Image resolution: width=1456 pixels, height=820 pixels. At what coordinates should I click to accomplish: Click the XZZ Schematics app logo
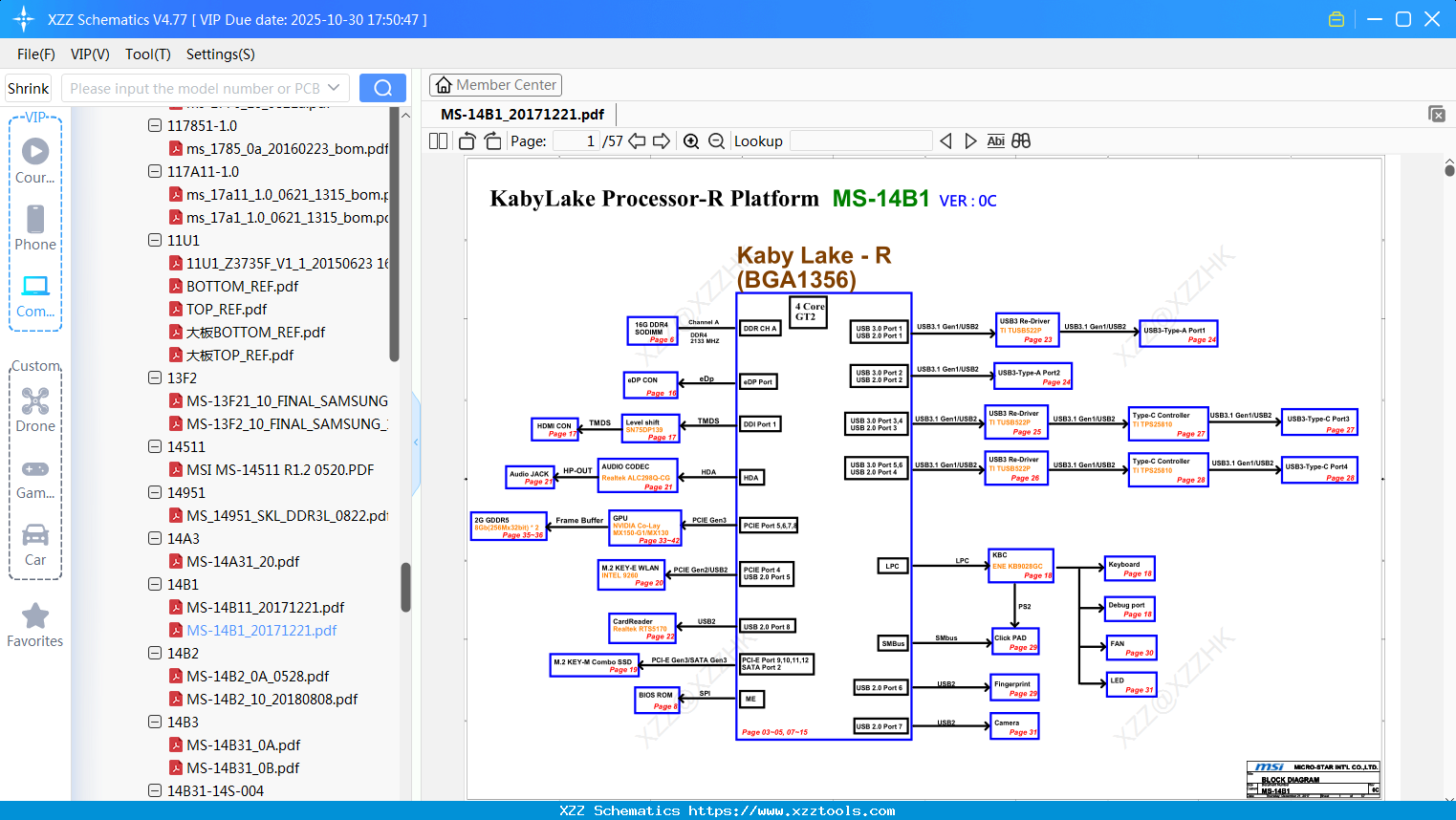tap(24, 19)
